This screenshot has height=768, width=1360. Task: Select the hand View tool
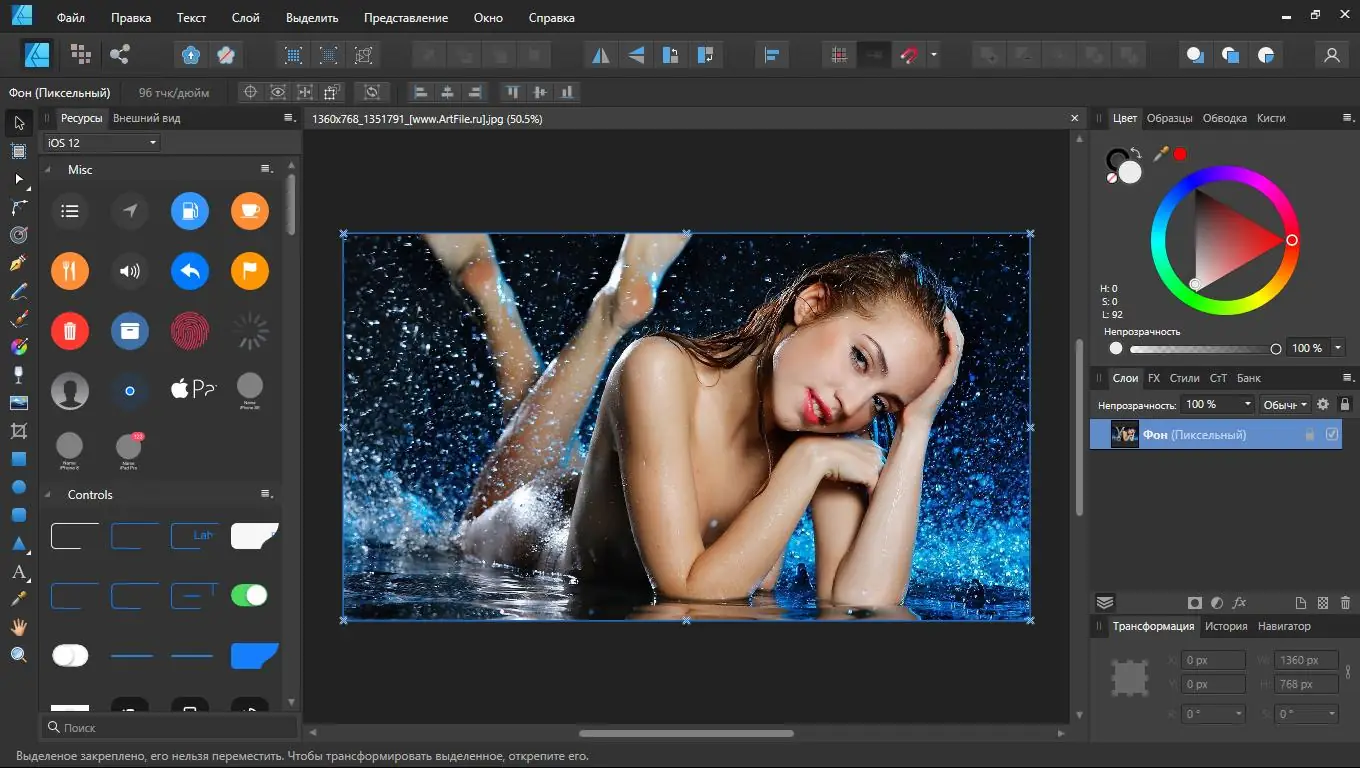(18, 627)
